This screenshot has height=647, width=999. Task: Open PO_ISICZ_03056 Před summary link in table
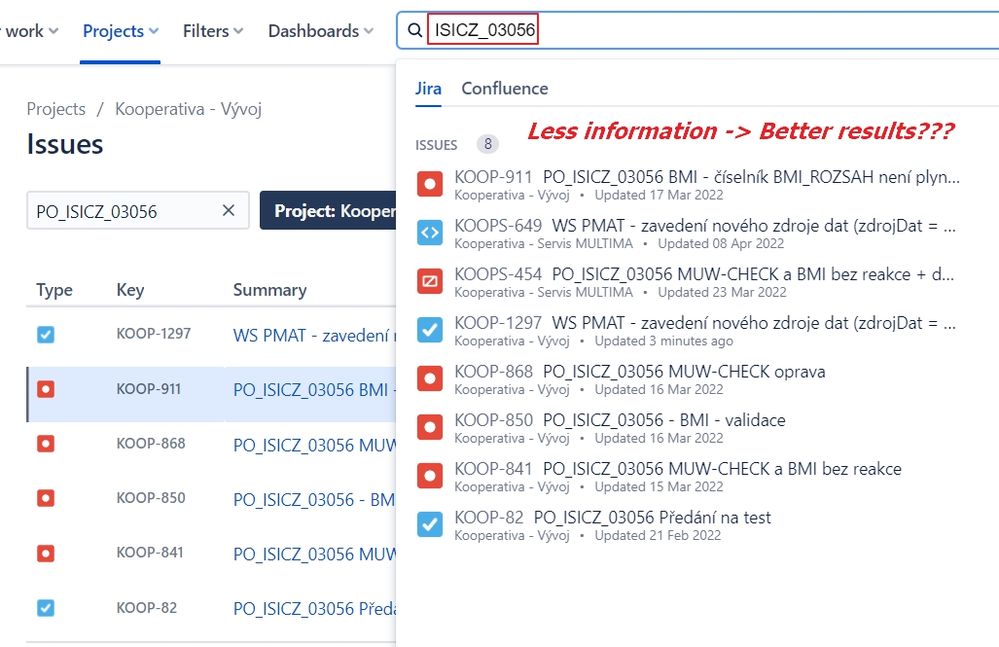click(x=314, y=609)
